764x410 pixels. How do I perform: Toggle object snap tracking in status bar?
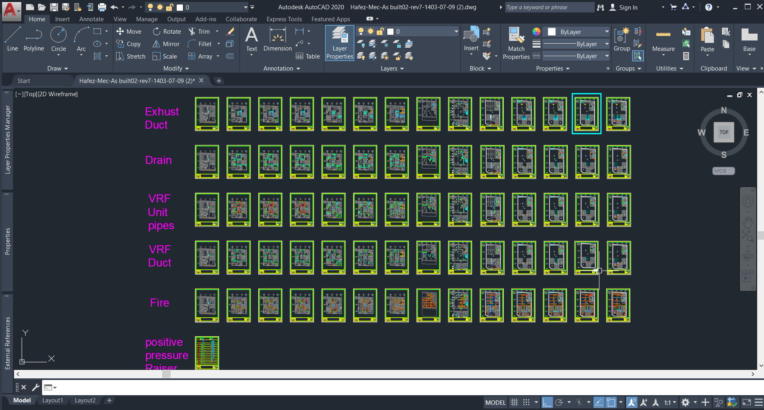pyautogui.click(x=599, y=402)
